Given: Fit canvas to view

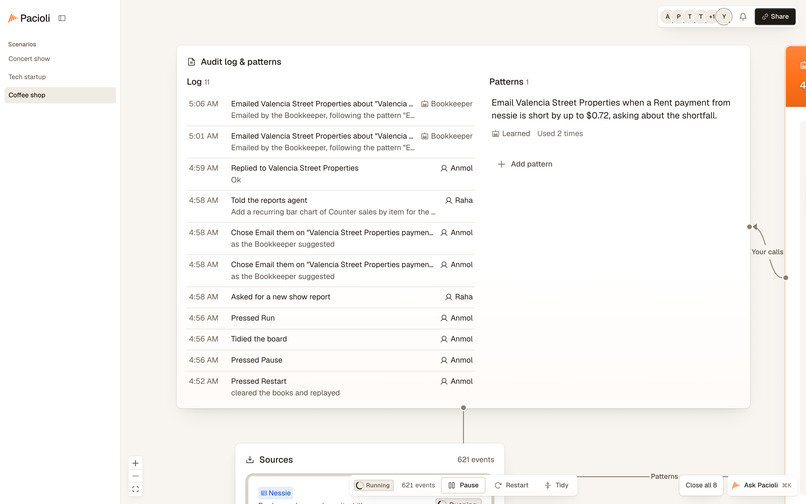Looking at the screenshot, I should [x=135, y=489].
